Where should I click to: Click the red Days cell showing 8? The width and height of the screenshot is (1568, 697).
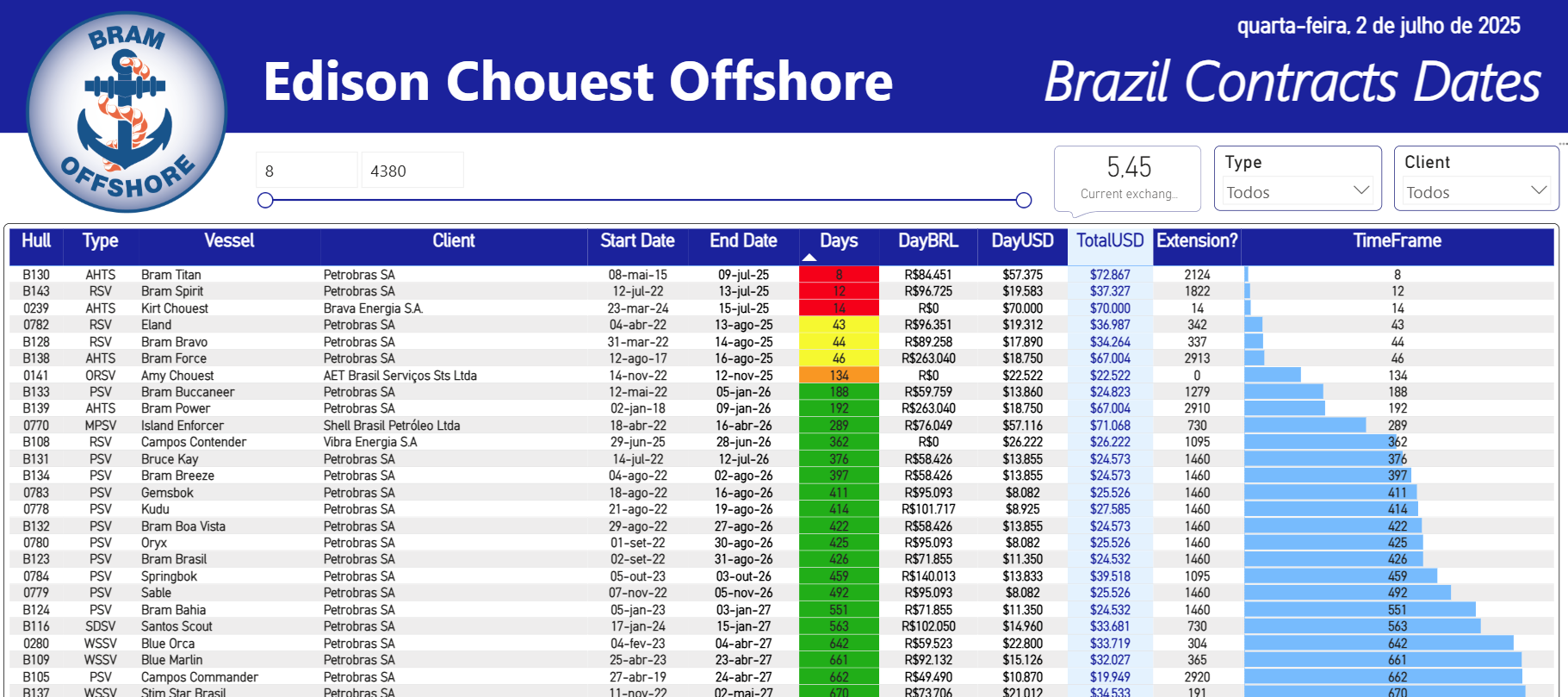[x=839, y=275]
